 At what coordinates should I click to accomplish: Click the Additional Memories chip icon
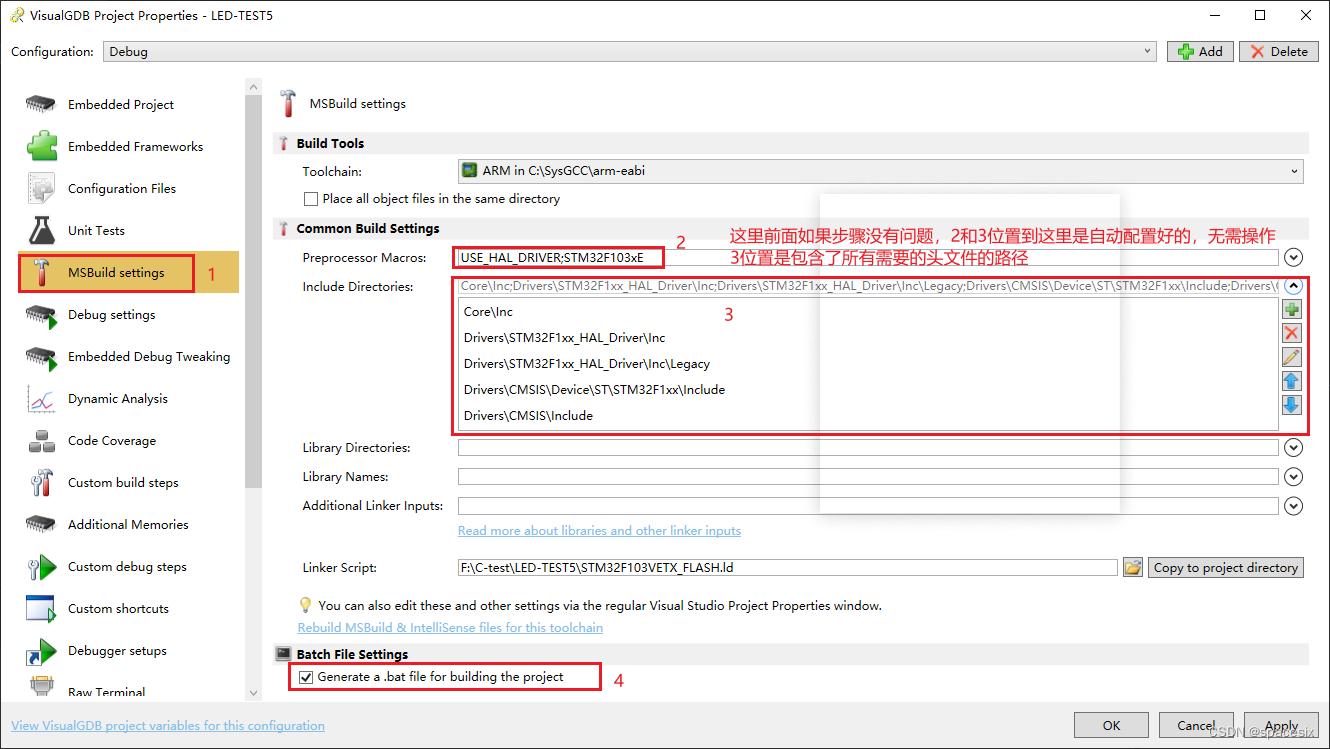pos(41,525)
